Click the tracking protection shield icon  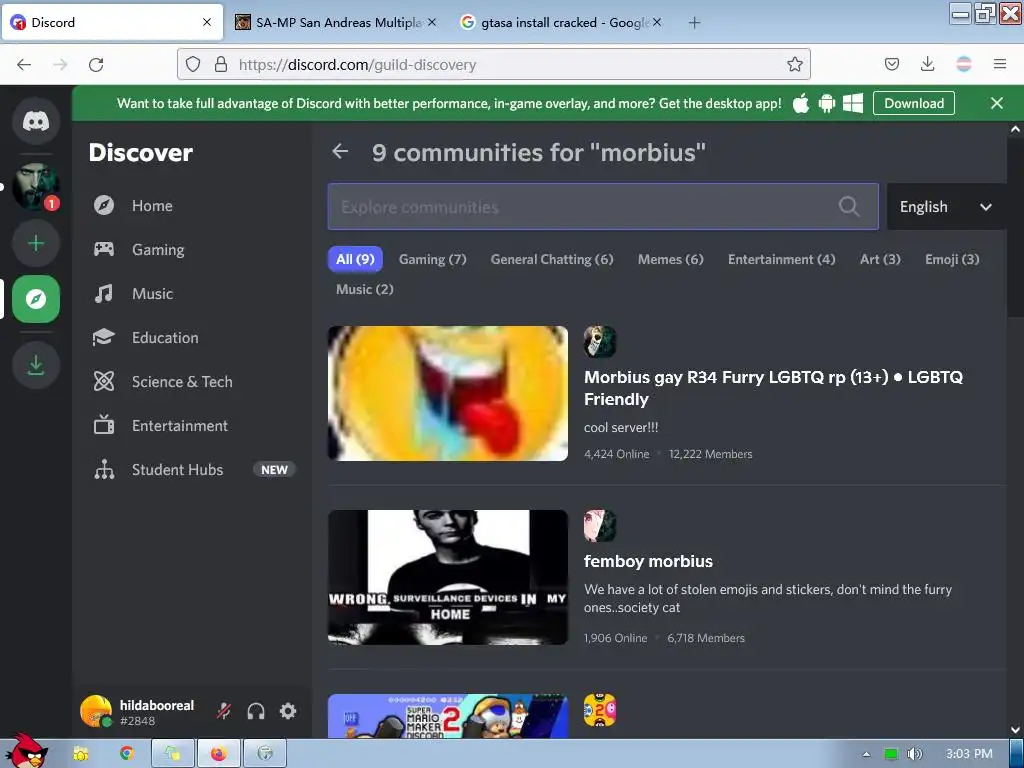click(x=193, y=64)
